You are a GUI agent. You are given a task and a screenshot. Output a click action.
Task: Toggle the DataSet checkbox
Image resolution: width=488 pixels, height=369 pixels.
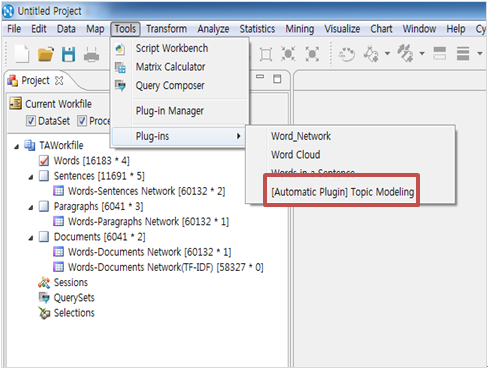coord(31,121)
